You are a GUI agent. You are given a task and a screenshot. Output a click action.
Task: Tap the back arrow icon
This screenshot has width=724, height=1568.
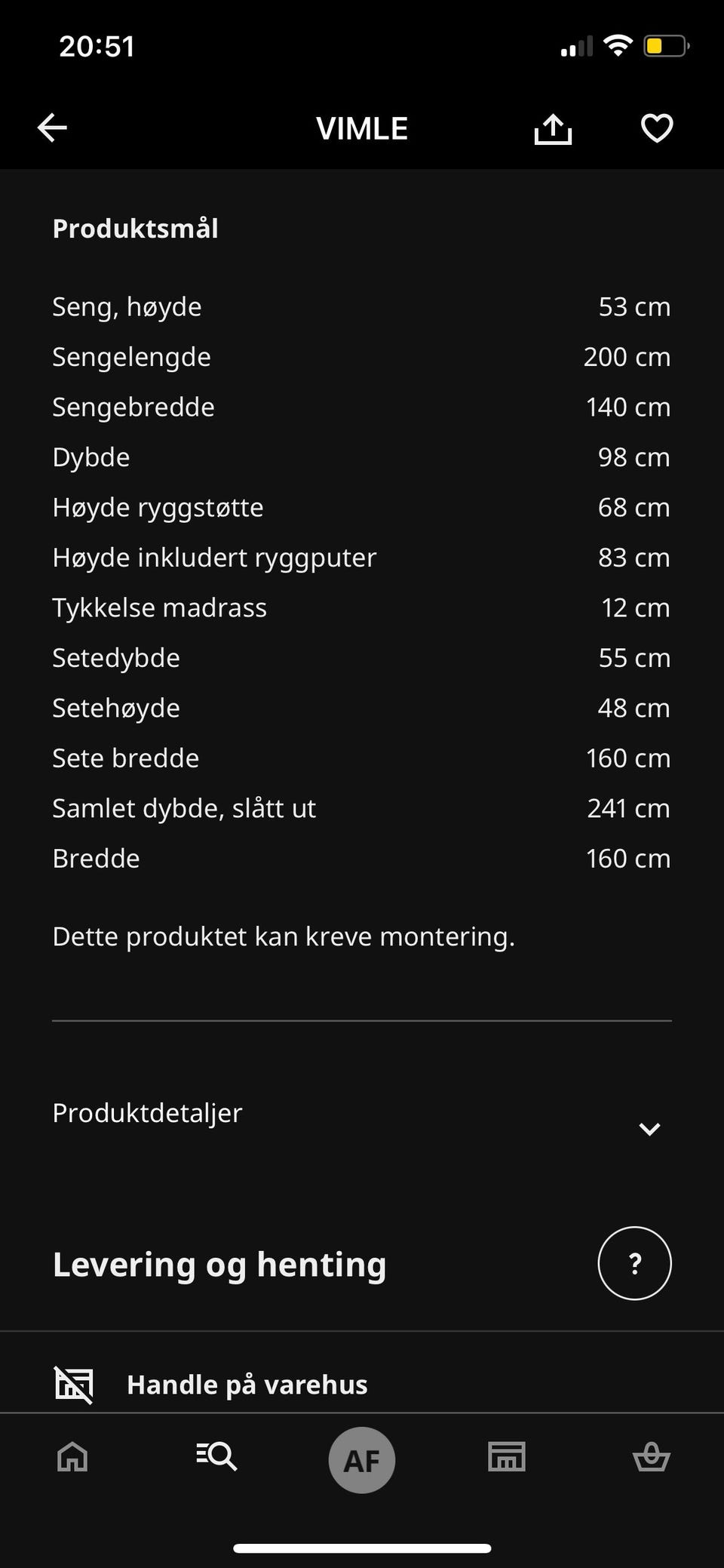tap(52, 128)
